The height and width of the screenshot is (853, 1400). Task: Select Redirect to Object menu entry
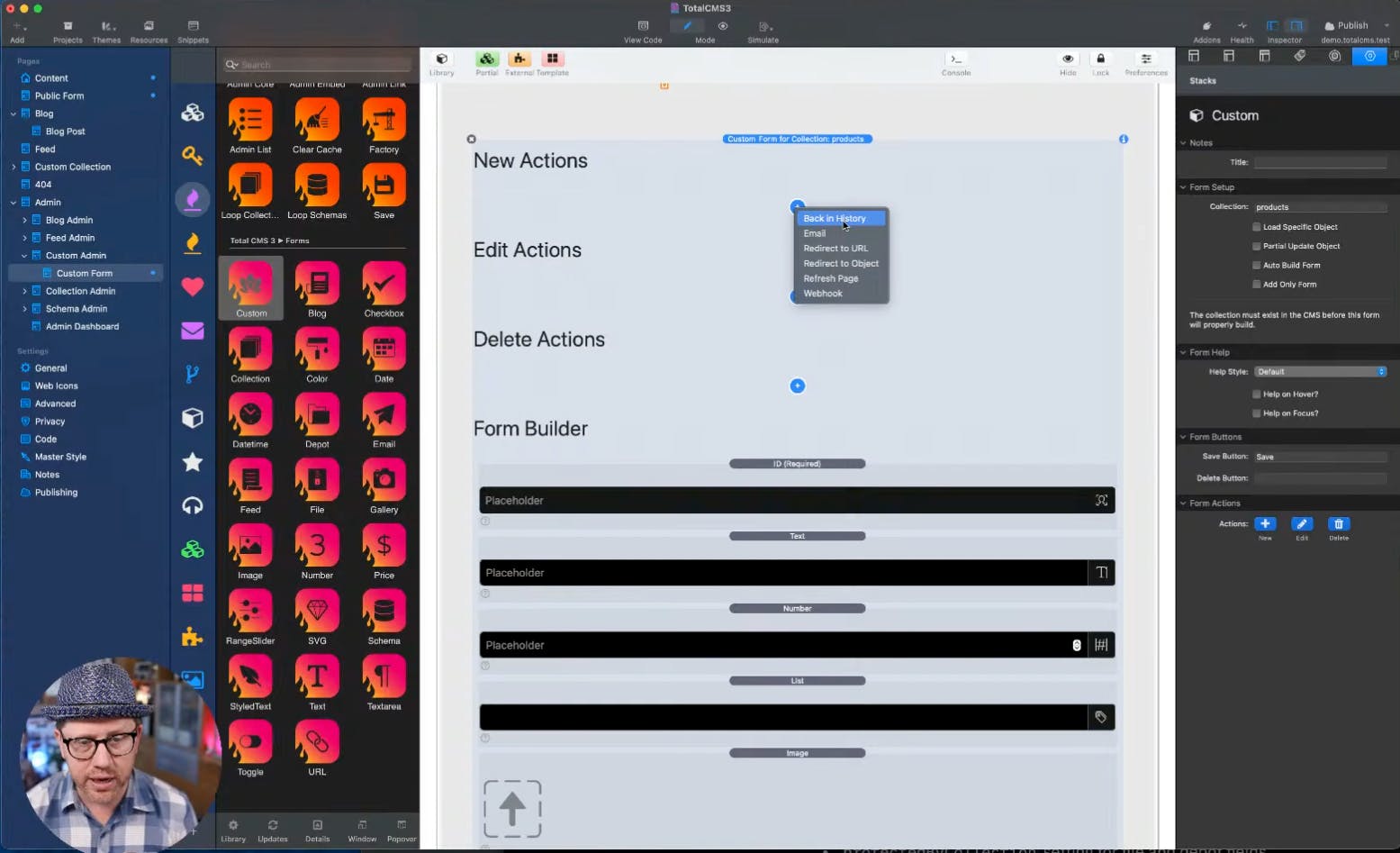coord(841,263)
